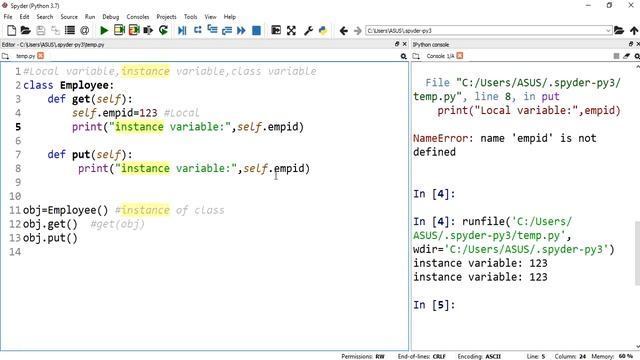The height and width of the screenshot is (360, 640).
Task: Close the temp.py tab
Action: coord(40,56)
